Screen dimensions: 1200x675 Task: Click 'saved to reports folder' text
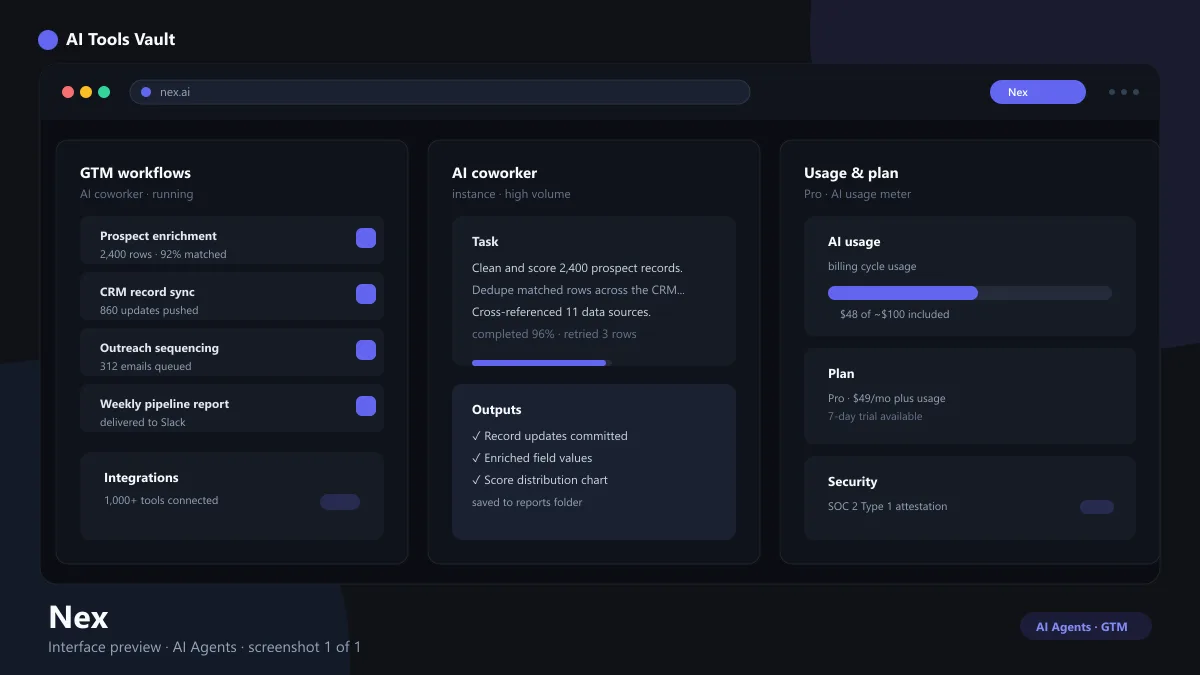pyautogui.click(x=527, y=502)
